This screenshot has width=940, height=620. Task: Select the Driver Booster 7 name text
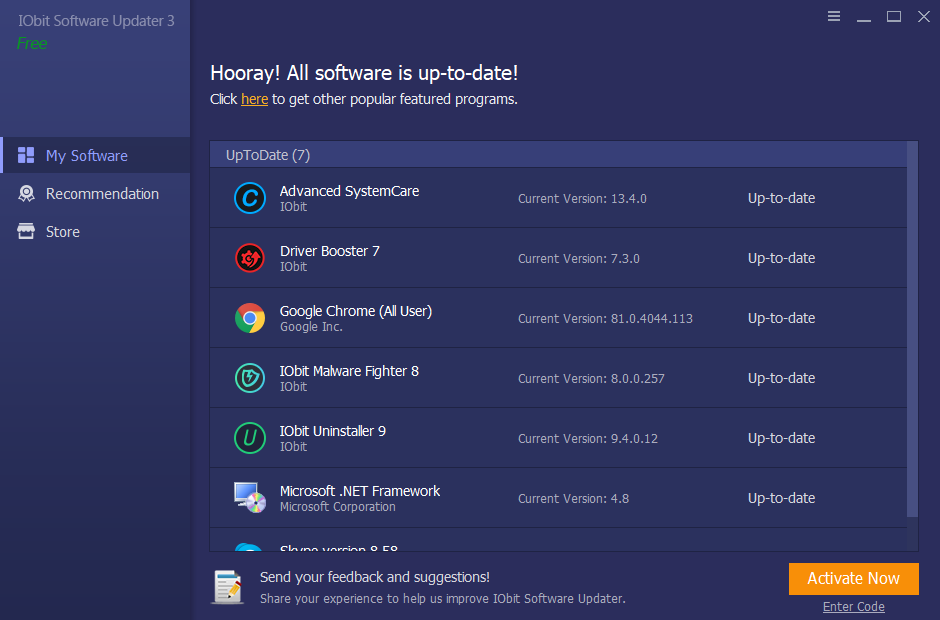click(x=330, y=251)
